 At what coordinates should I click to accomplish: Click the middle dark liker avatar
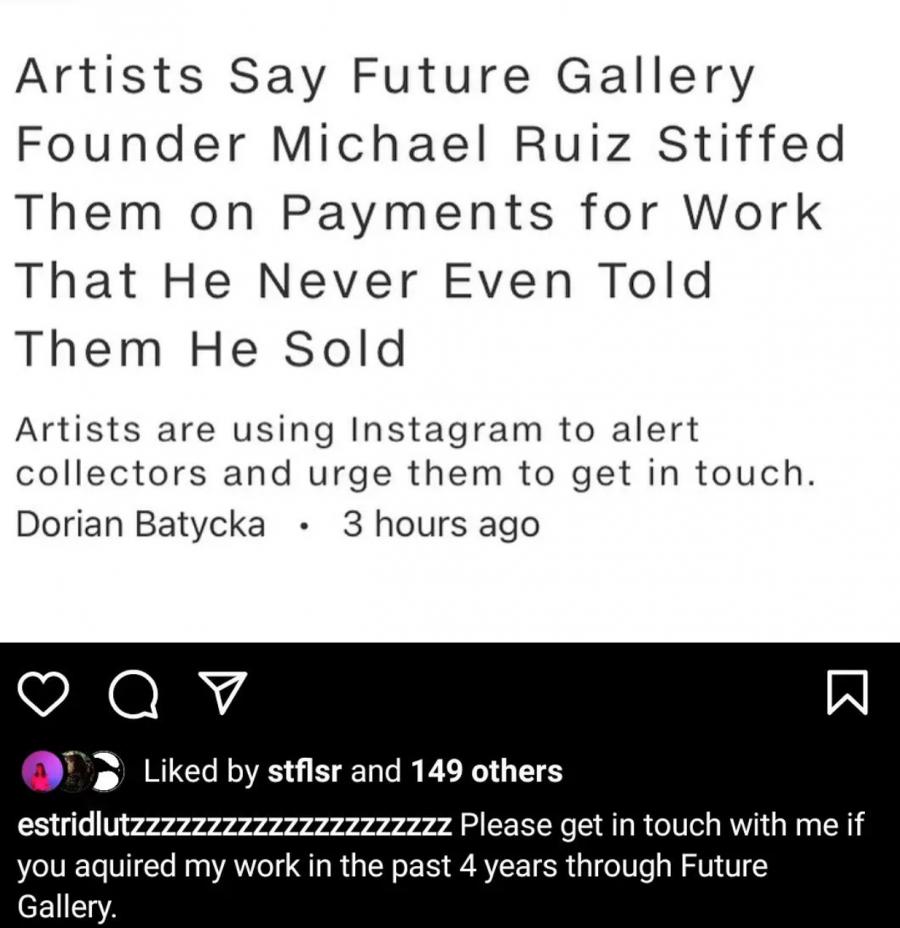pyautogui.click(x=77, y=773)
